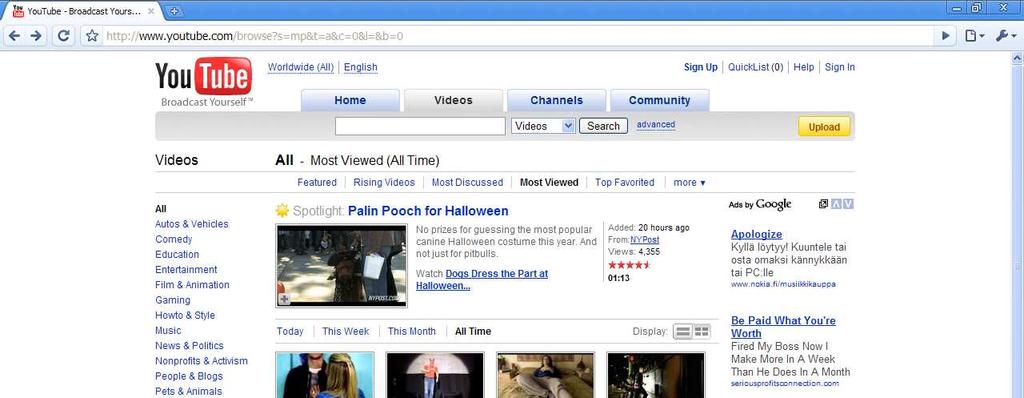Open the Help link
Screen dimensions: 1024x398
click(x=804, y=67)
